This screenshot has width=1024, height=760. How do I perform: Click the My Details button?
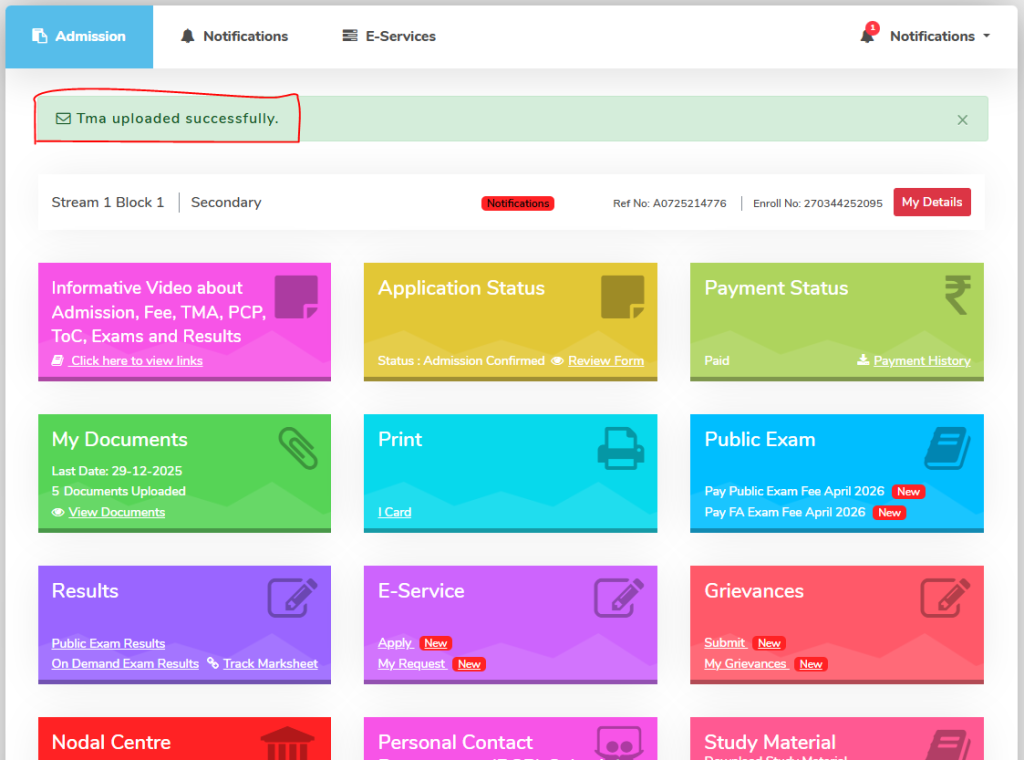coord(932,201)
